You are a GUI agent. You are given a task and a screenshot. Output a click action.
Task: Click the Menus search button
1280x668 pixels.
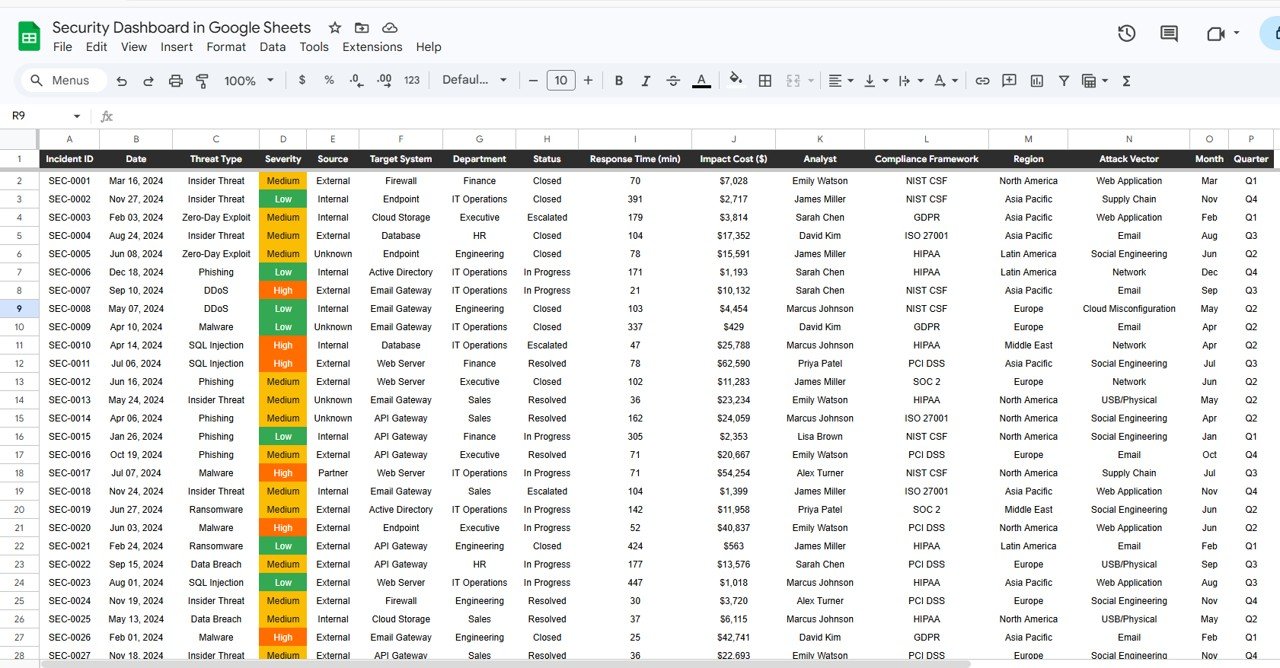click(x=62, y=80)
